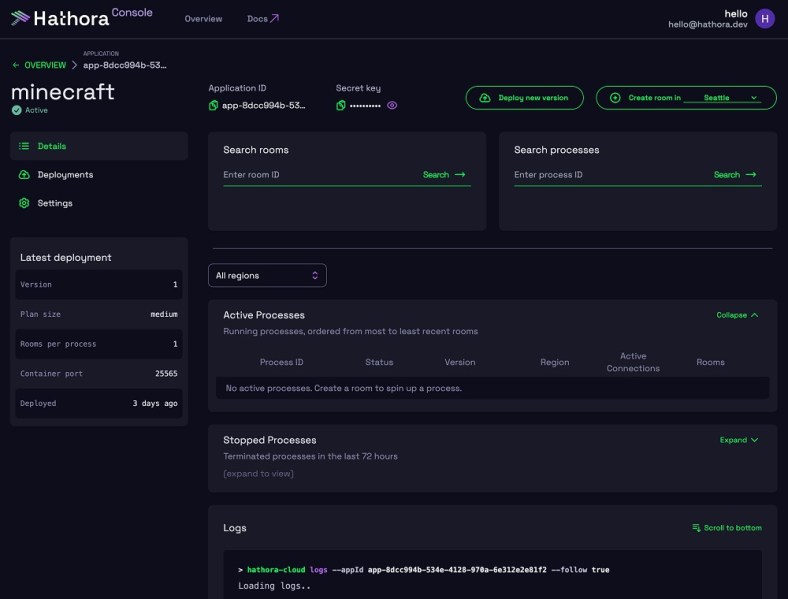Go back via the OVERVIEW breadcrumb arrow
788x599 pixels.
[16, 65]
